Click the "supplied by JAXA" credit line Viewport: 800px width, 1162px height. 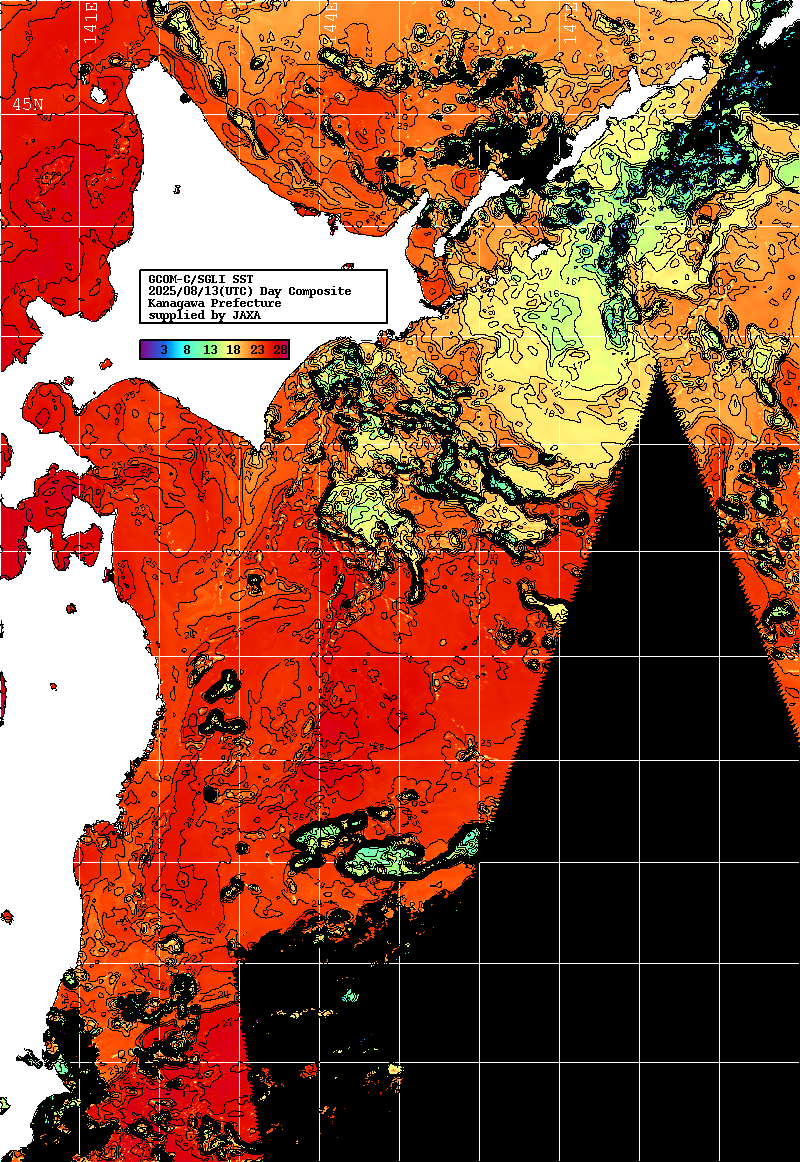(204, 315)
